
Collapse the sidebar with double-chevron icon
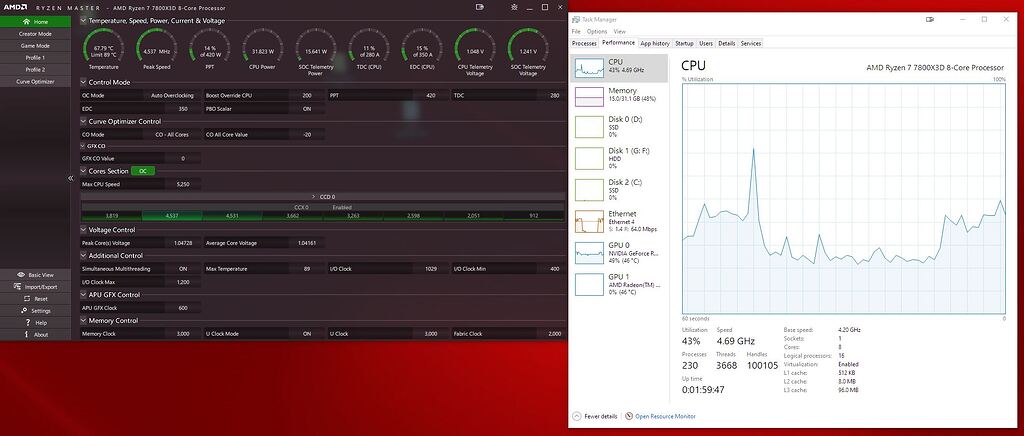[x=71, y=176]
